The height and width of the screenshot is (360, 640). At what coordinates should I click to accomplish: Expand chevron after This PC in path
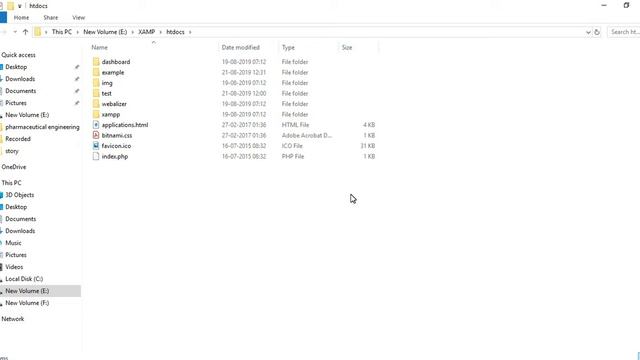click(x=77, y=32)
